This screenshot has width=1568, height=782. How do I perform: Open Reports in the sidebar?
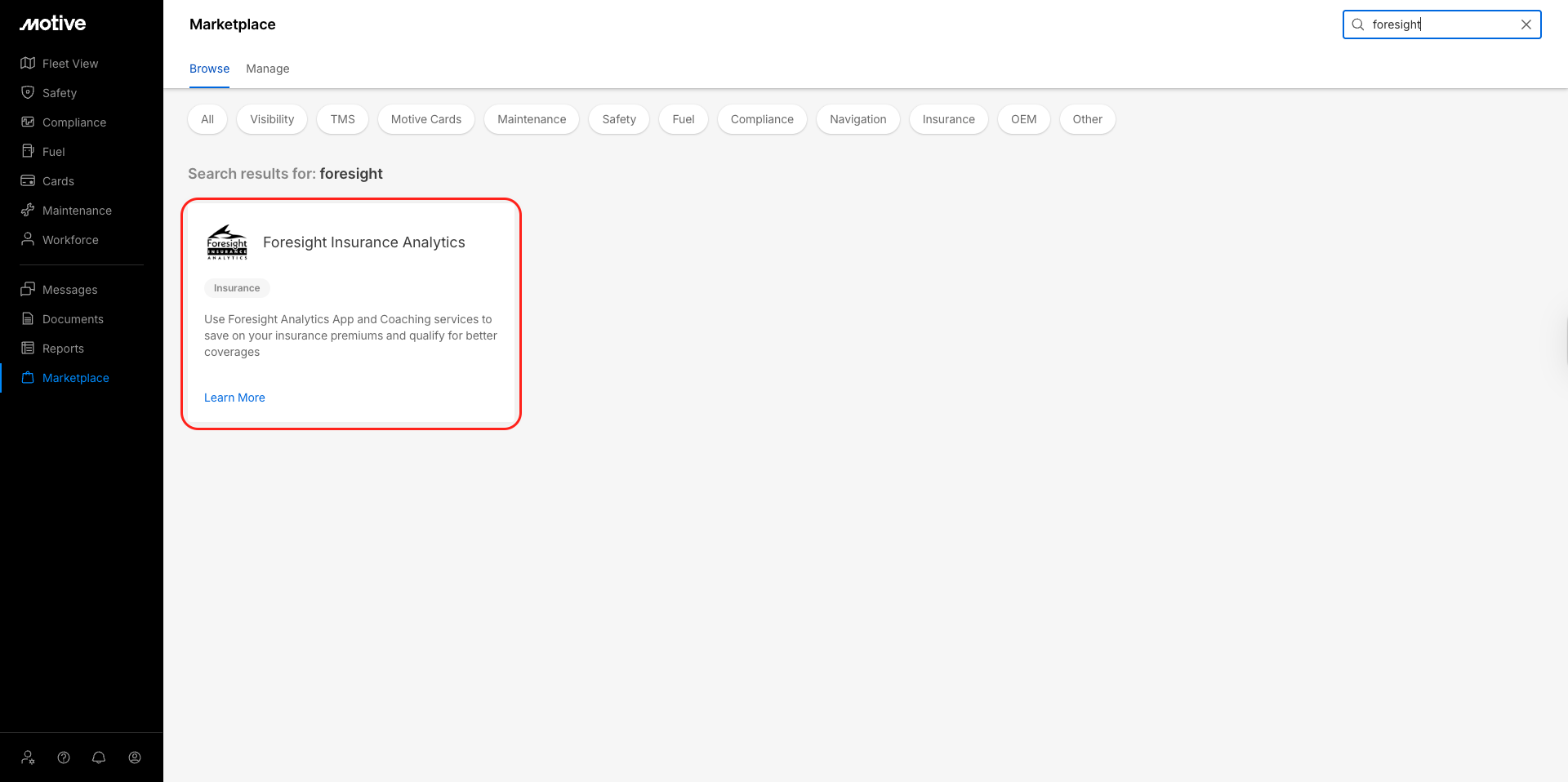tap(63, 349)
